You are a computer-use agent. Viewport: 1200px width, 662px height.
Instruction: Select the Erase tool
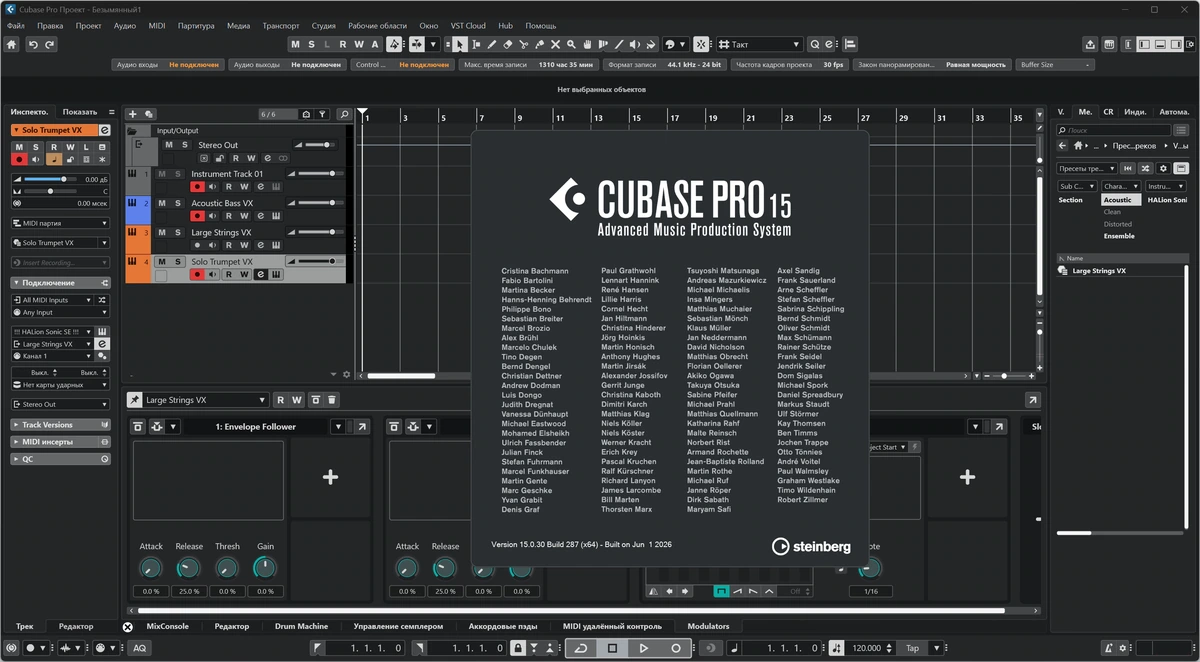tap(507, 44)
